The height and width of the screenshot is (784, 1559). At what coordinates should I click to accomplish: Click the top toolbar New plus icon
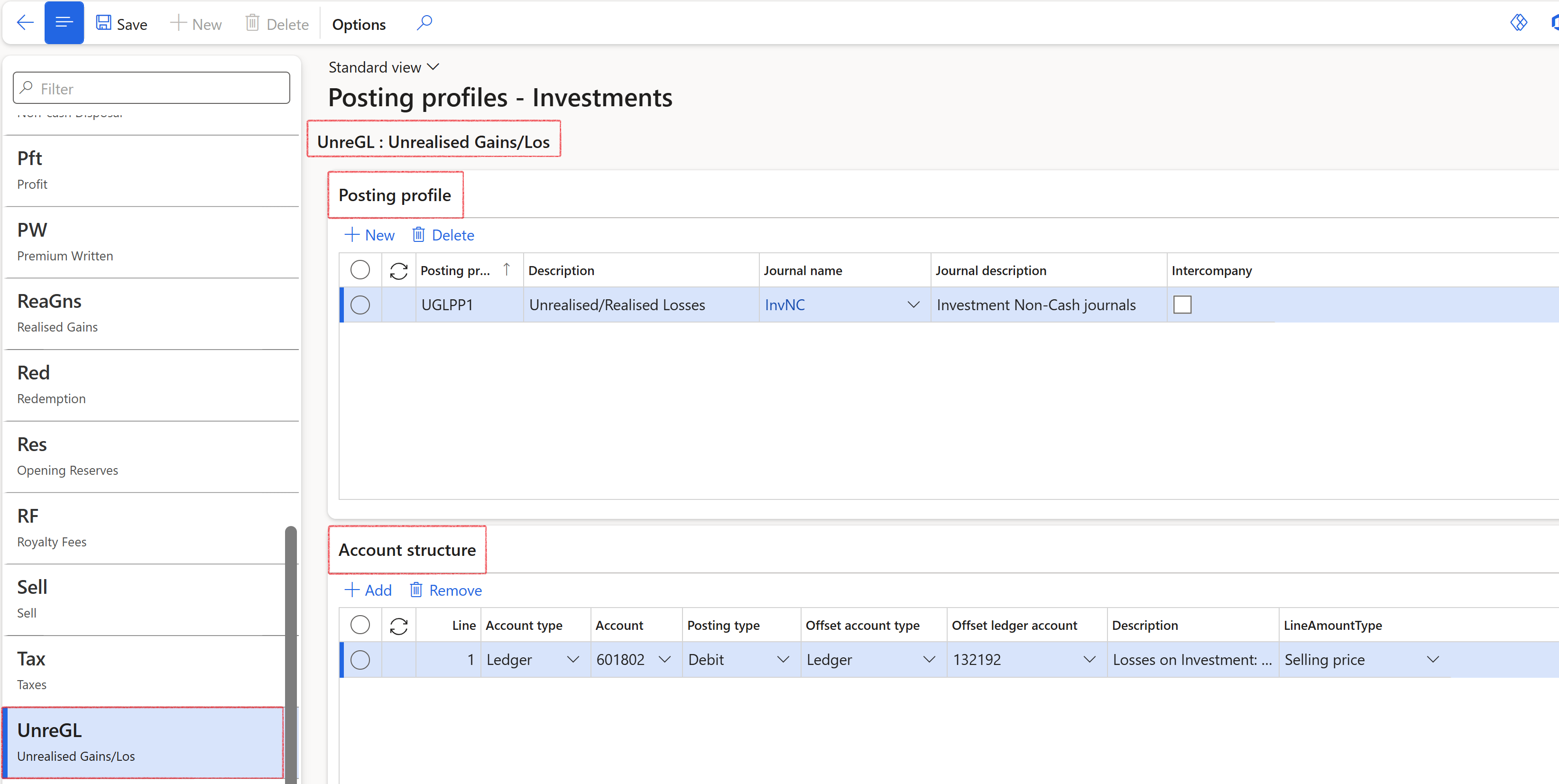click(178, 23)
